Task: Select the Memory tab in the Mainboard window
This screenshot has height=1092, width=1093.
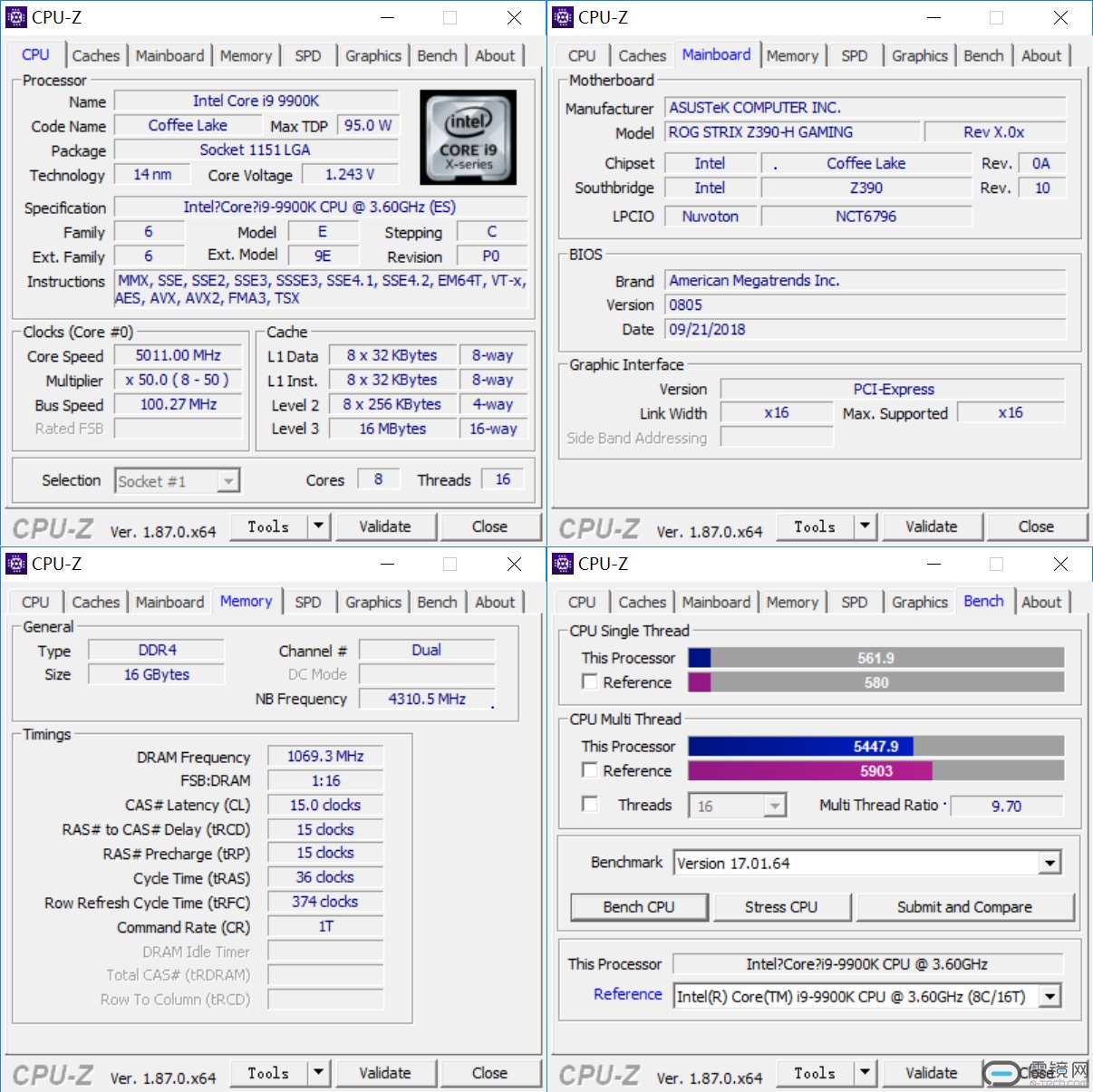Action: [x=792, y=56]
